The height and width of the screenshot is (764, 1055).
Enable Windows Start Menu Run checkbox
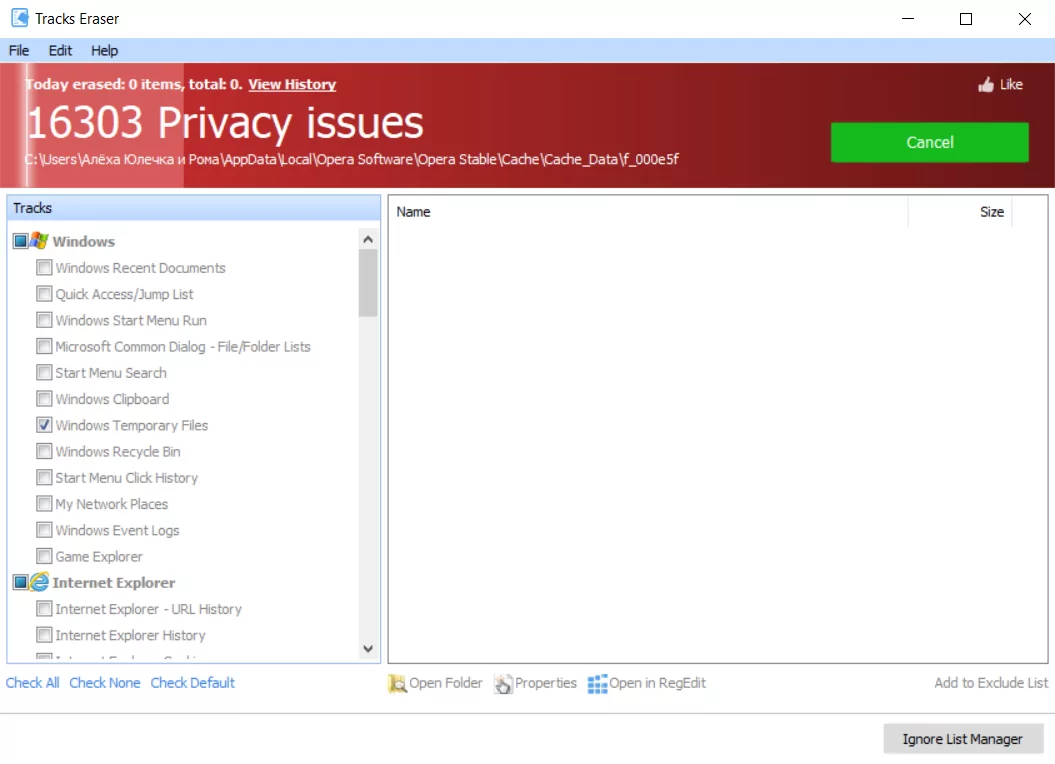click(x=44, y=320)
